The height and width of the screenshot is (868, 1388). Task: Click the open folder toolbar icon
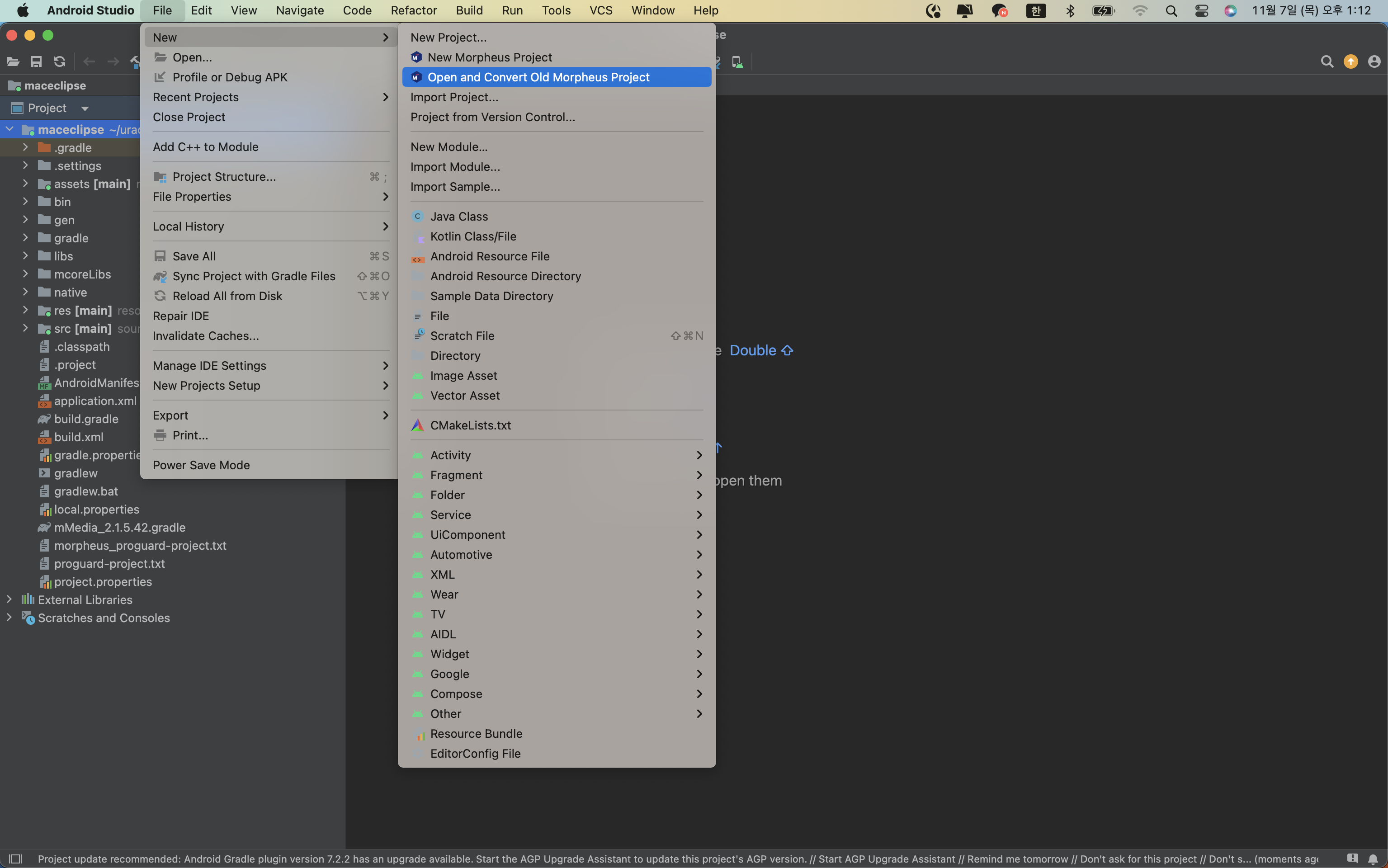coord(13,61)
